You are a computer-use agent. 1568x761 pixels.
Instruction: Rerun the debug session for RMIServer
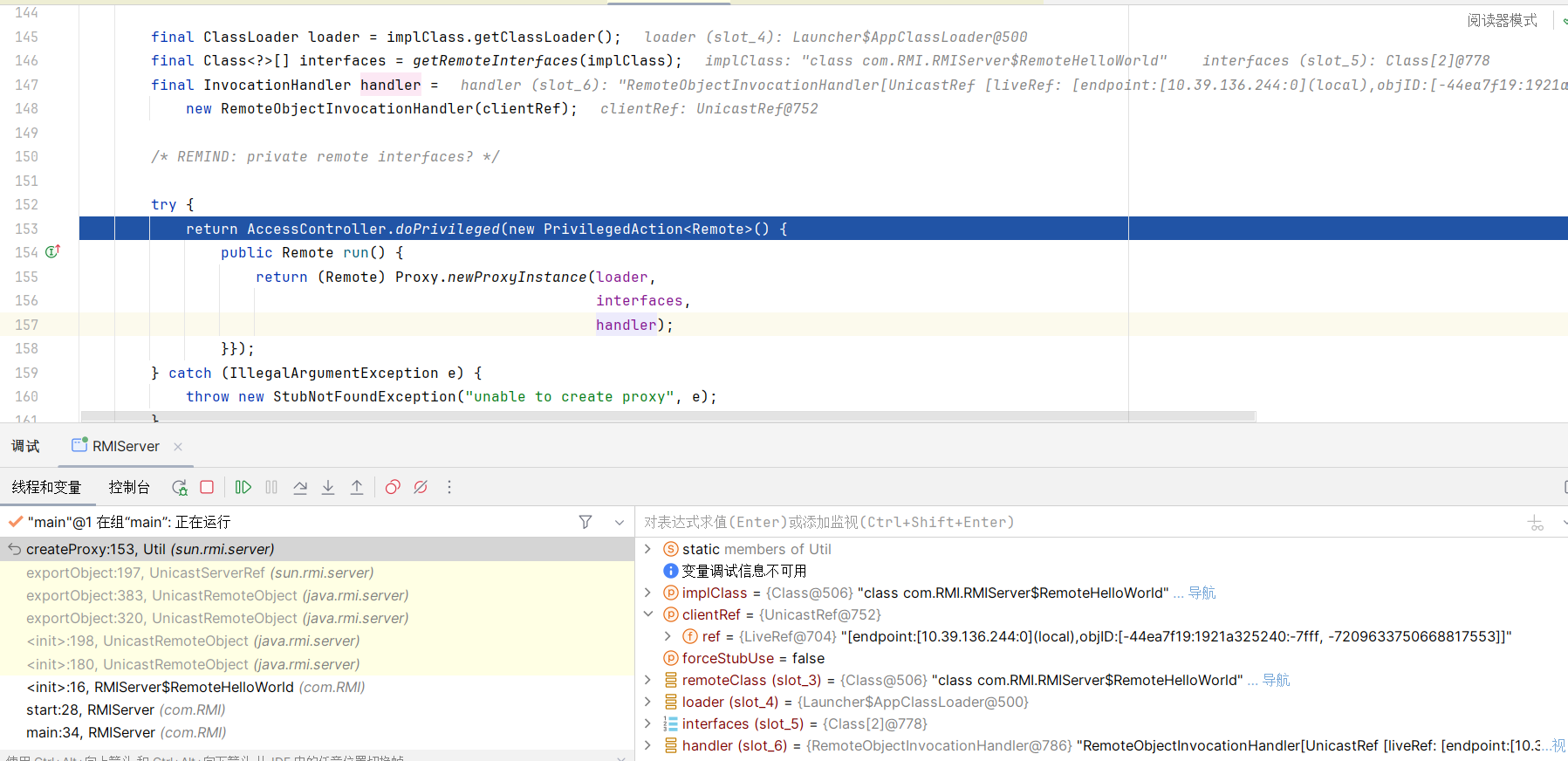coord(179,487)
